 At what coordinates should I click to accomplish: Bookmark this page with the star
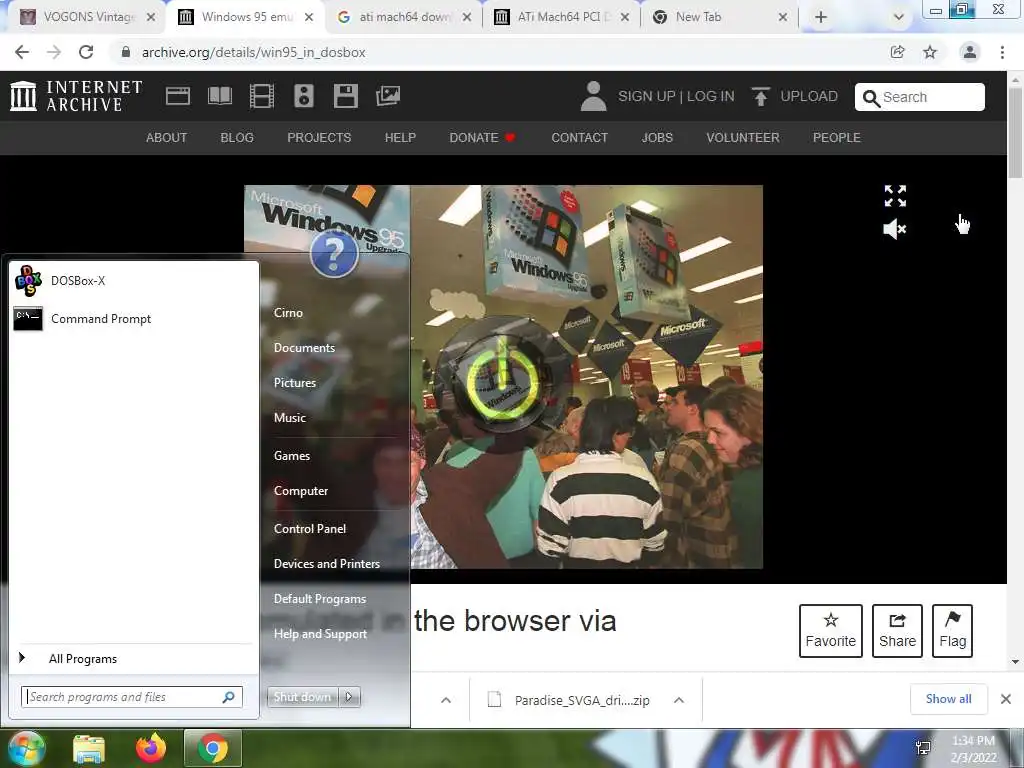(x=930, y=52)
